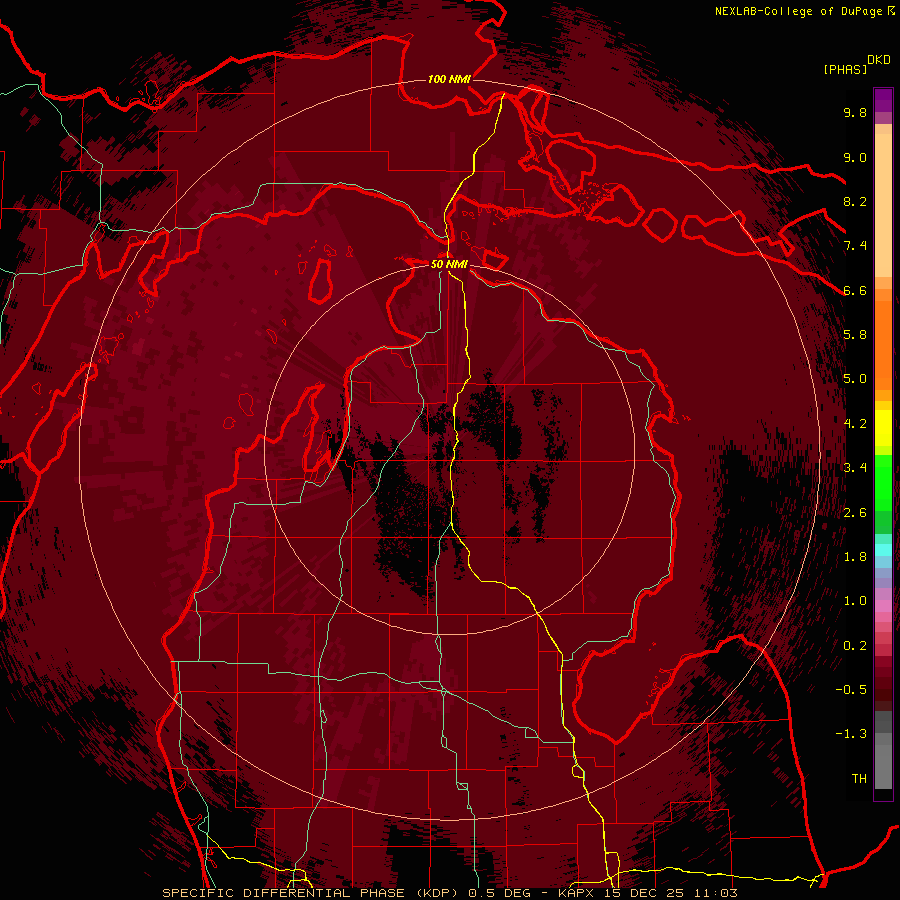This screenshot has height=900, width=900.
Task: Click the -1.3 legend value
Action: coord(851,734)
